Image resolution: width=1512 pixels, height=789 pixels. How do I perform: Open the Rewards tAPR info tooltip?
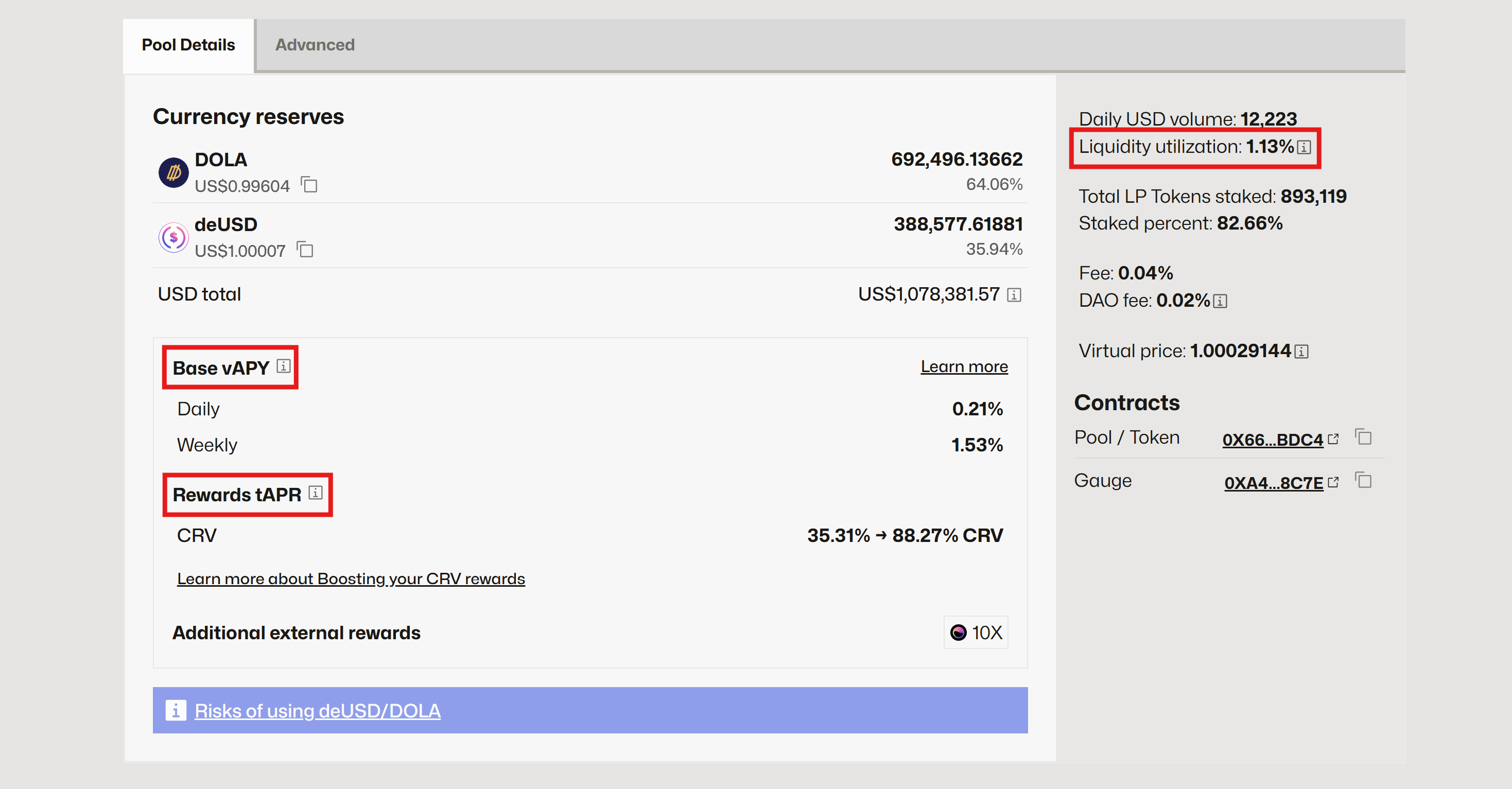tap(315, 494)
